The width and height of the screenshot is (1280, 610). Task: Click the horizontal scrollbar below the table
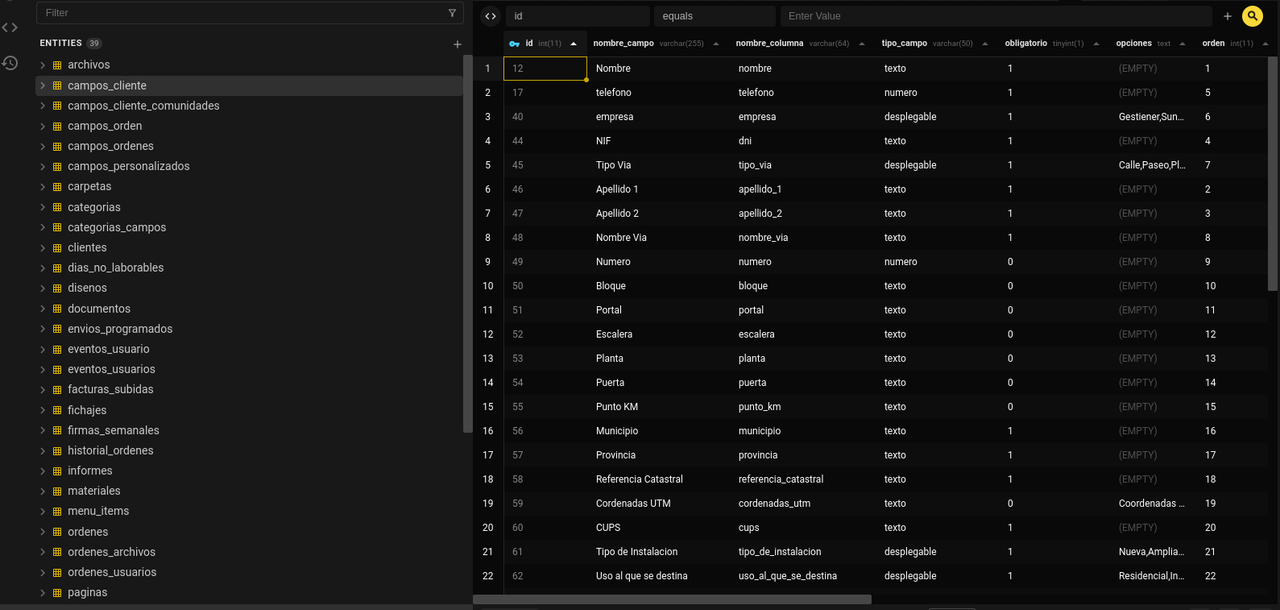coord(672,600)
